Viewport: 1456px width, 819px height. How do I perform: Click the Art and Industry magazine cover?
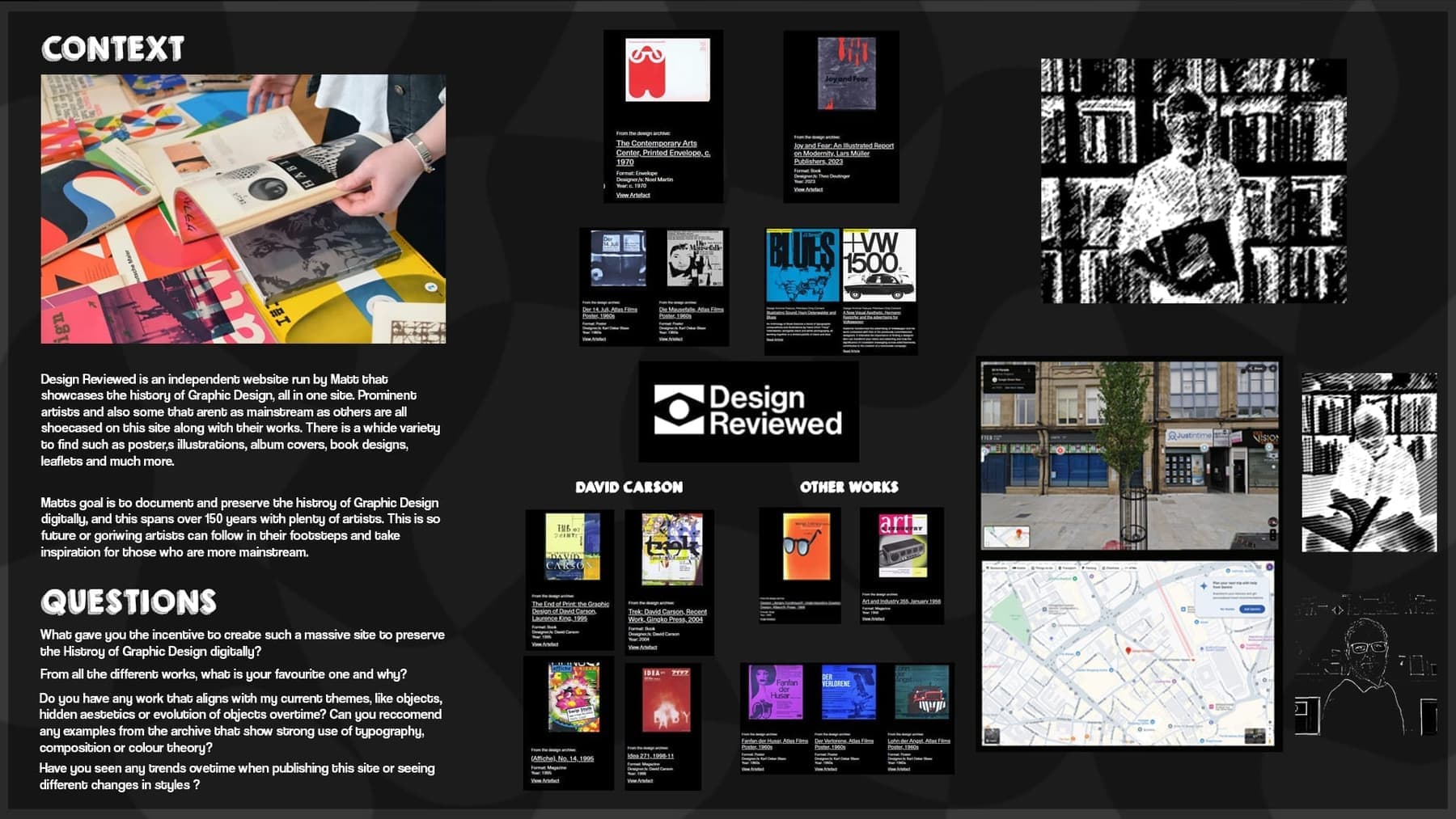903,546
